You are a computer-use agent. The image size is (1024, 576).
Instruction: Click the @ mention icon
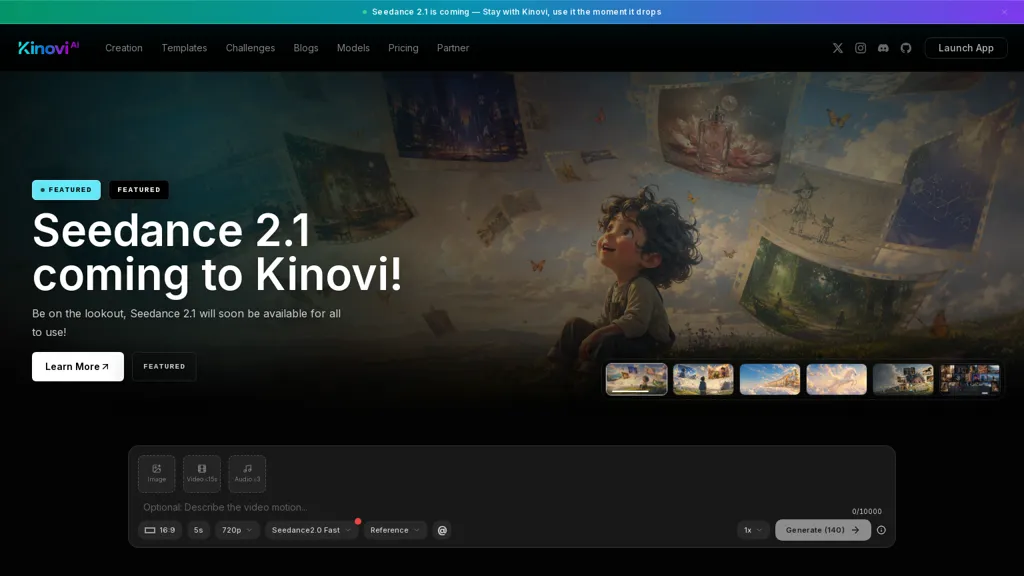pyautogui.click(x=442, y=530)
